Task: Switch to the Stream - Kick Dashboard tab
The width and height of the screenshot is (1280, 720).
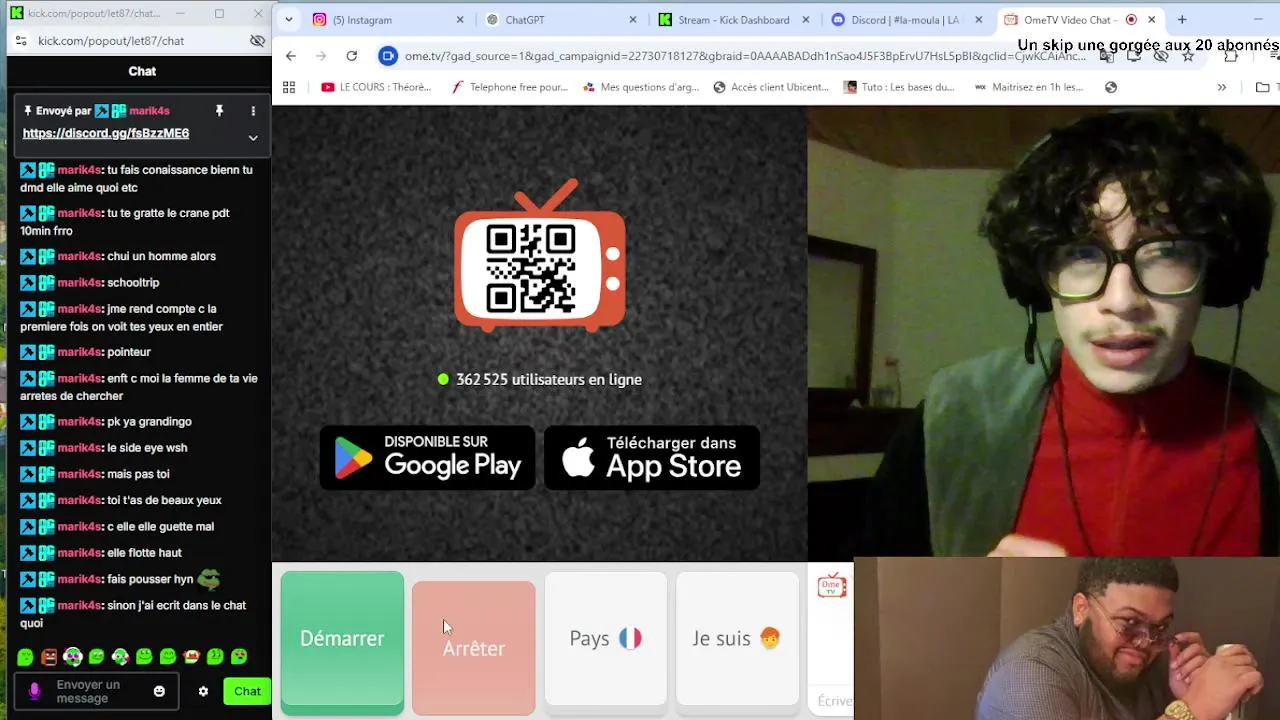Action: coord(732,20)
